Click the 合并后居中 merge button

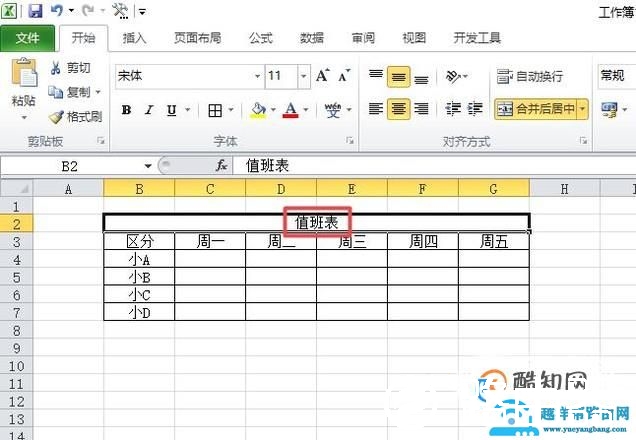[x=536, y=109]
